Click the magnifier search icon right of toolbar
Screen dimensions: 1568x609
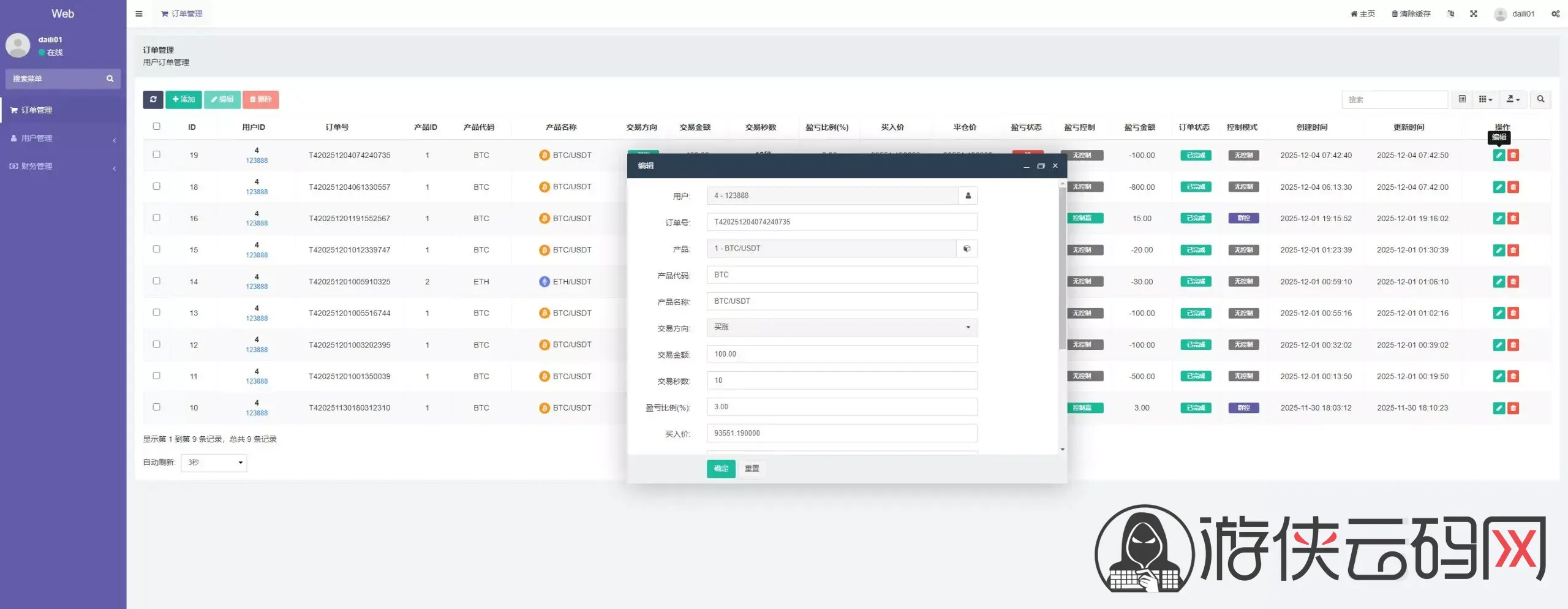coord(1540,99)
